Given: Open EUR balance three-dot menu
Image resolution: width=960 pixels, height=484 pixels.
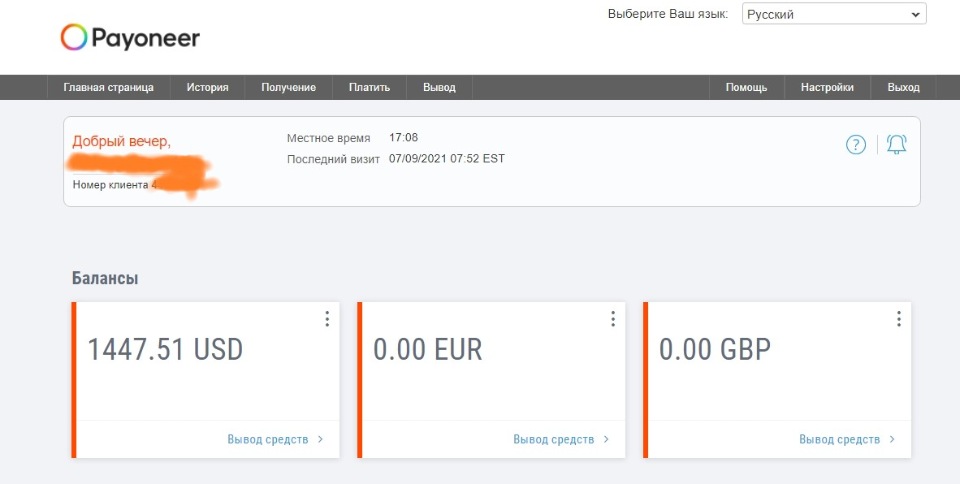Looking at the screenshot, I should pyautogui.click(x=613, y=319).
